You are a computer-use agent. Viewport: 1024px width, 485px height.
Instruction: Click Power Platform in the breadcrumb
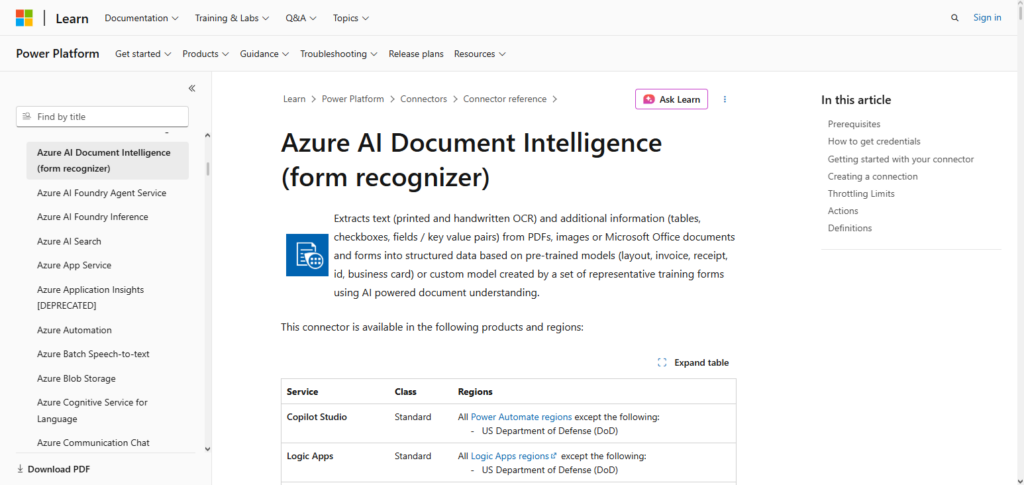(x=353, y=99)
